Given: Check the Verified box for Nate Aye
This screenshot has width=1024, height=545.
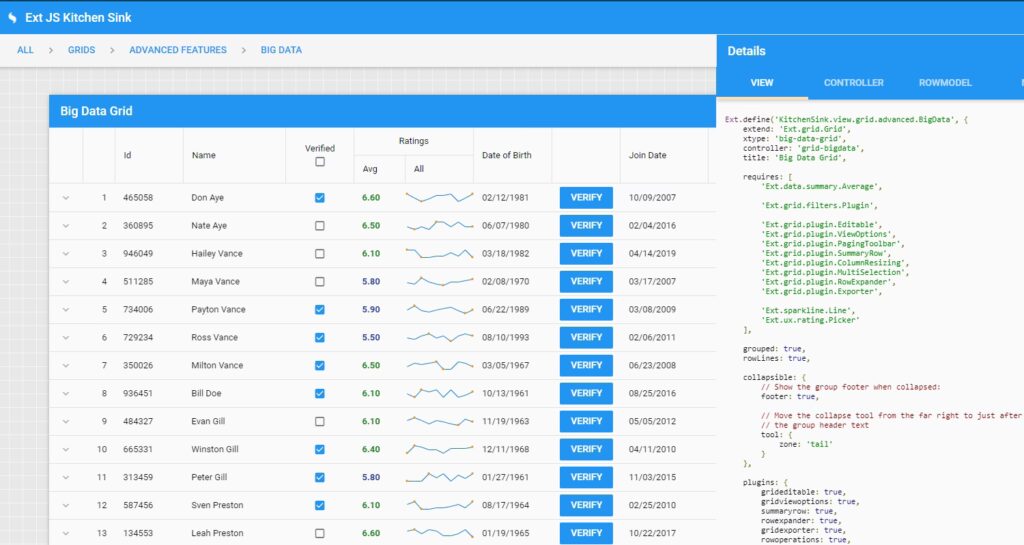Looking at the screenshot, I should (x=320, y=226).
